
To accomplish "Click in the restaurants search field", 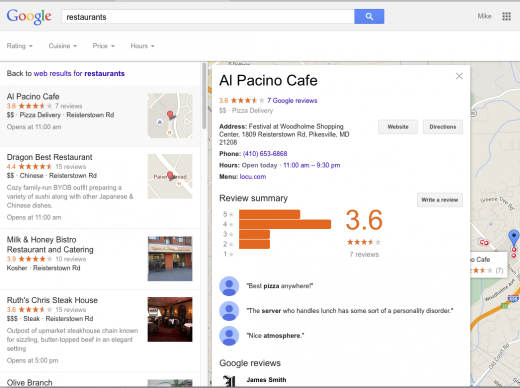I will click(x=208, y=17).
